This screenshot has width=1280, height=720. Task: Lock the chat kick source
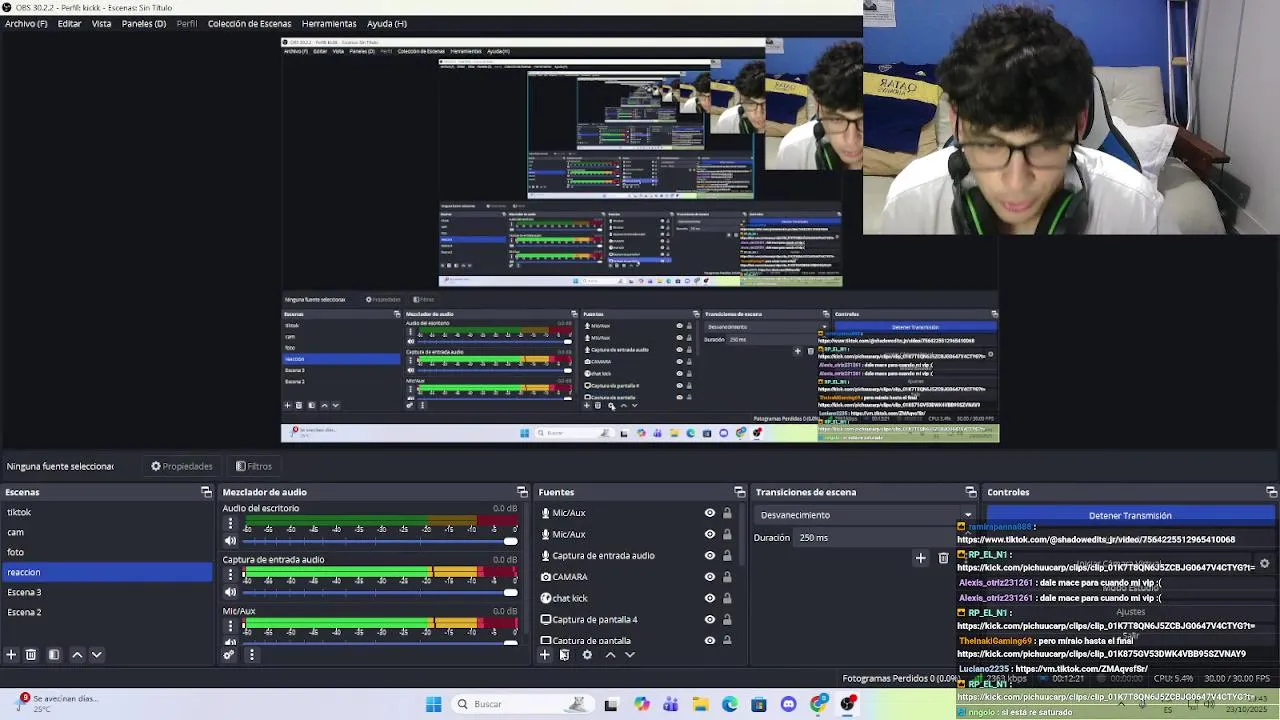click(727, 598)
